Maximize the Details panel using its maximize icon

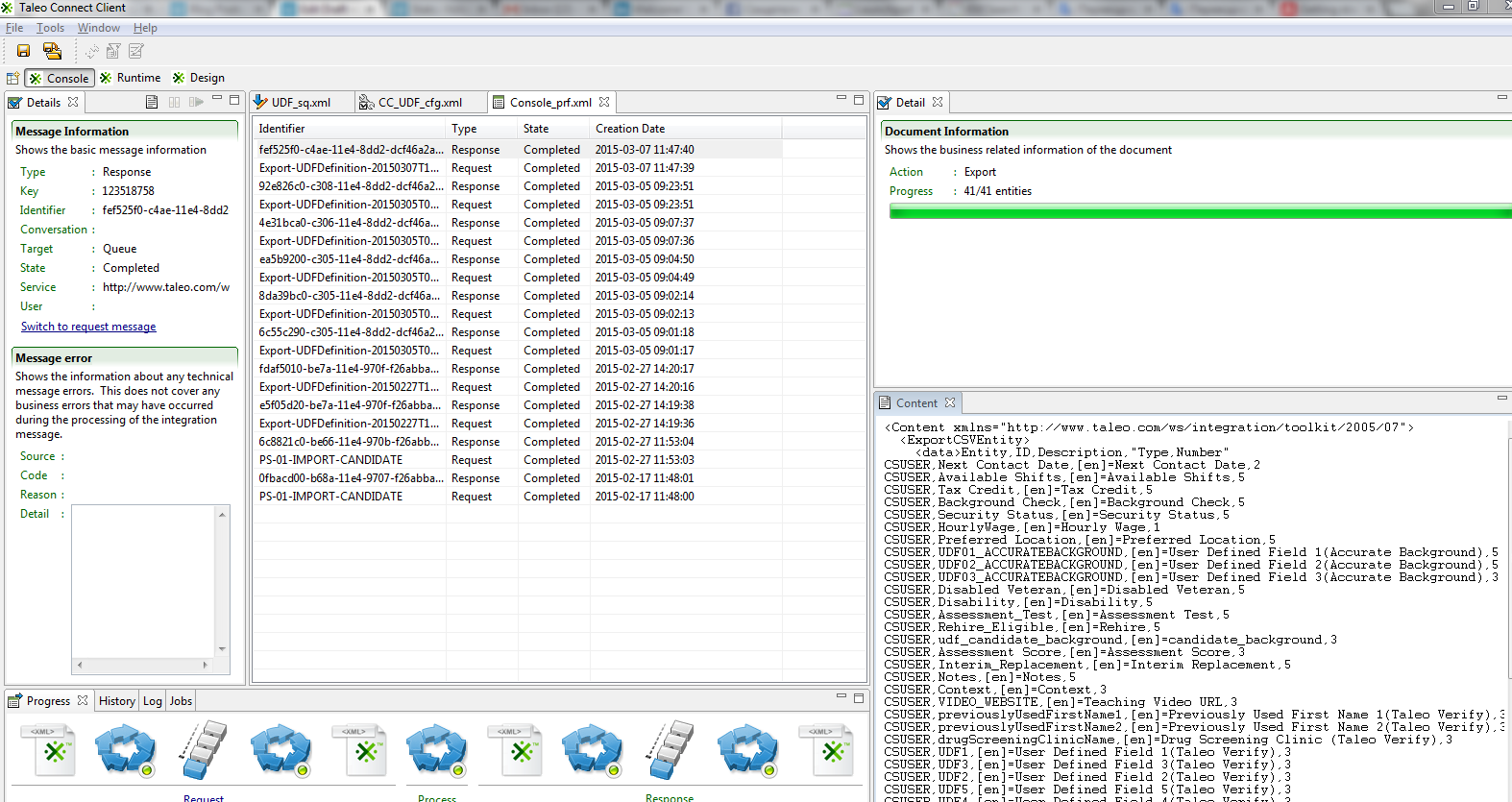(233, 99)
